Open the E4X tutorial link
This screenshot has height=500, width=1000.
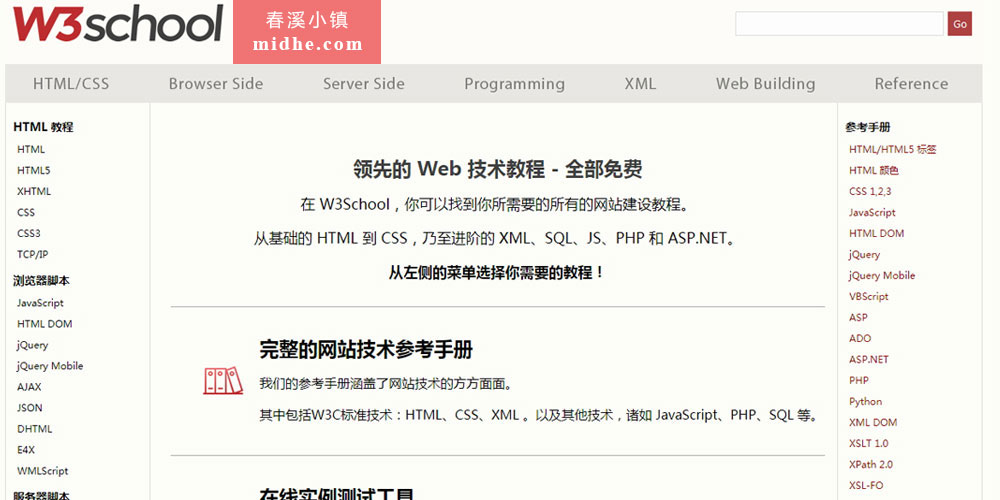tap(26, 450)
